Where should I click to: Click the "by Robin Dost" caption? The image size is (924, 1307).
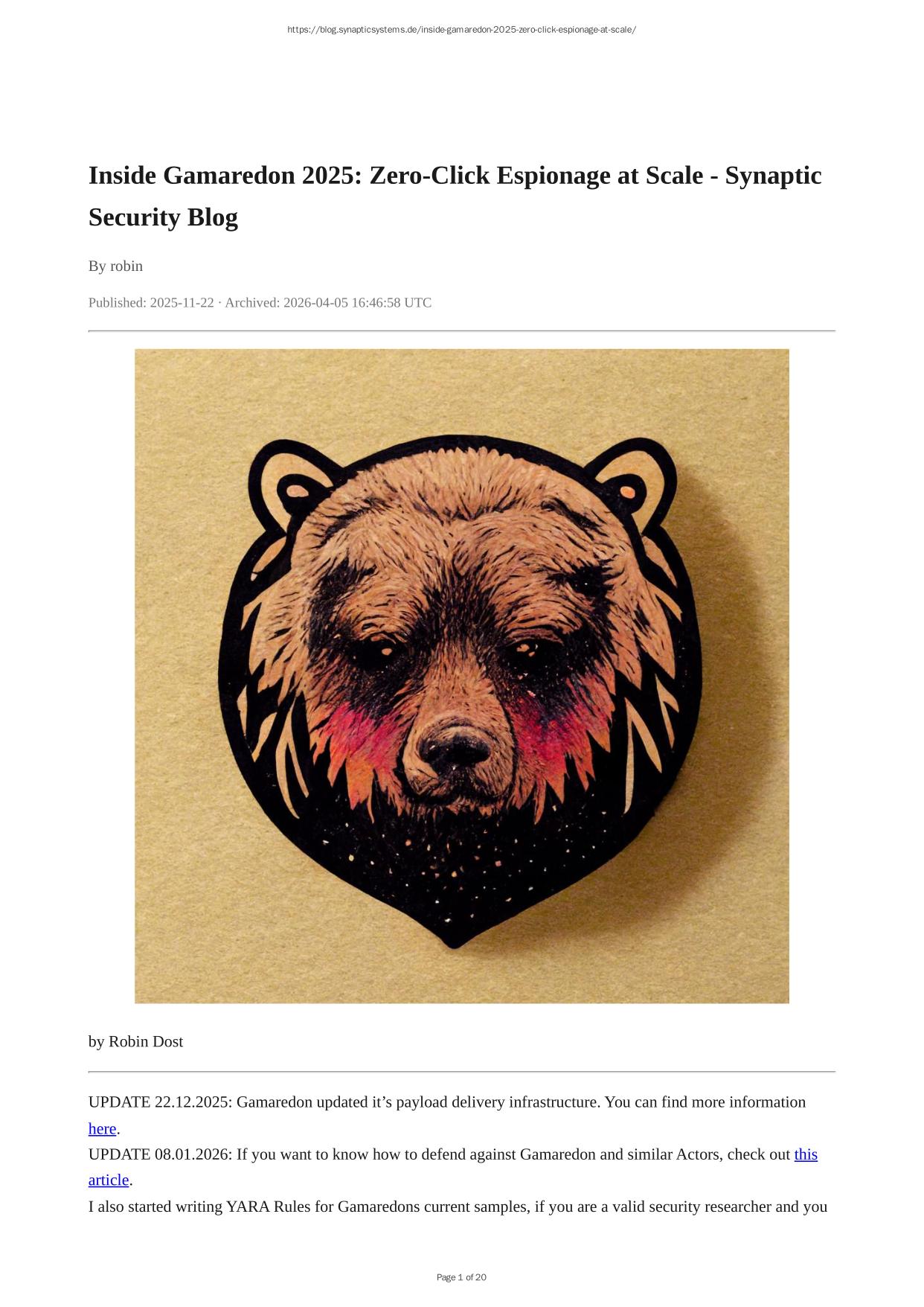[135, 1041]
